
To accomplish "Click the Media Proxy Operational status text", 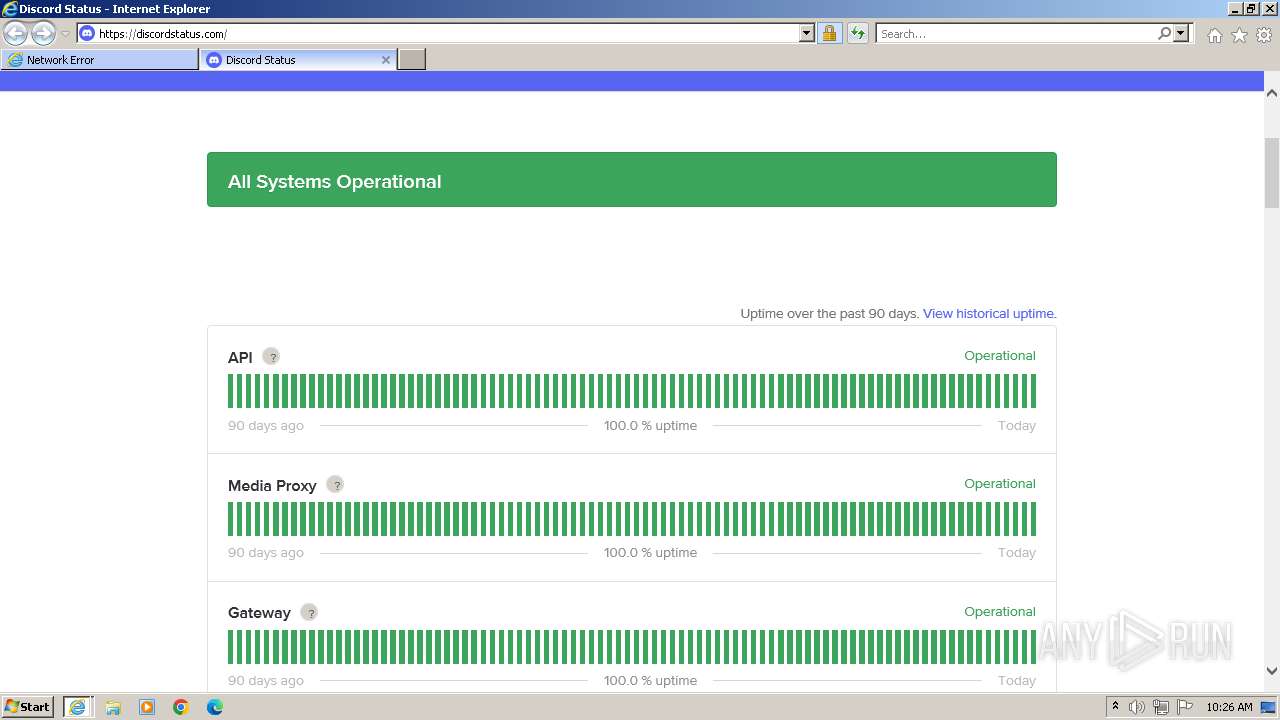I will (1000, 483).
